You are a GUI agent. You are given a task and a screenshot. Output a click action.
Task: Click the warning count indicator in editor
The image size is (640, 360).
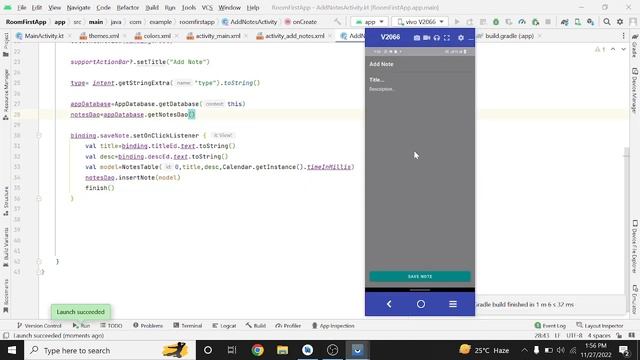pyautogui.click(x=600, y=49)
